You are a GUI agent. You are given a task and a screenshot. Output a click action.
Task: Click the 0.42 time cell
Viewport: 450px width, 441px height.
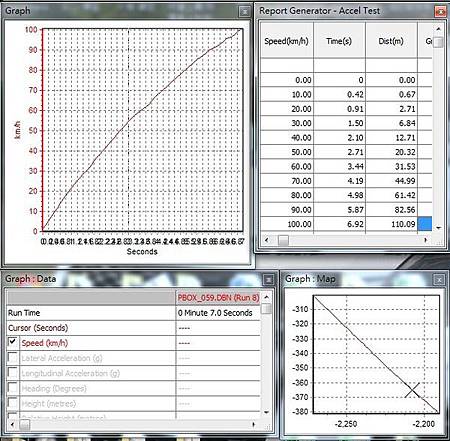[339, 94]
